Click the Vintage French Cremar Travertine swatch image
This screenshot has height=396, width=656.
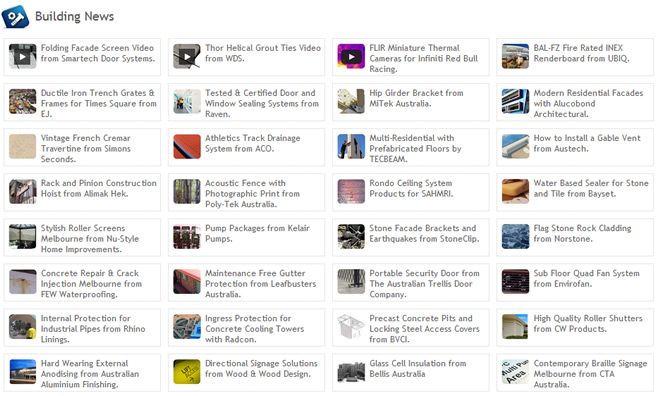click(23, 146)
